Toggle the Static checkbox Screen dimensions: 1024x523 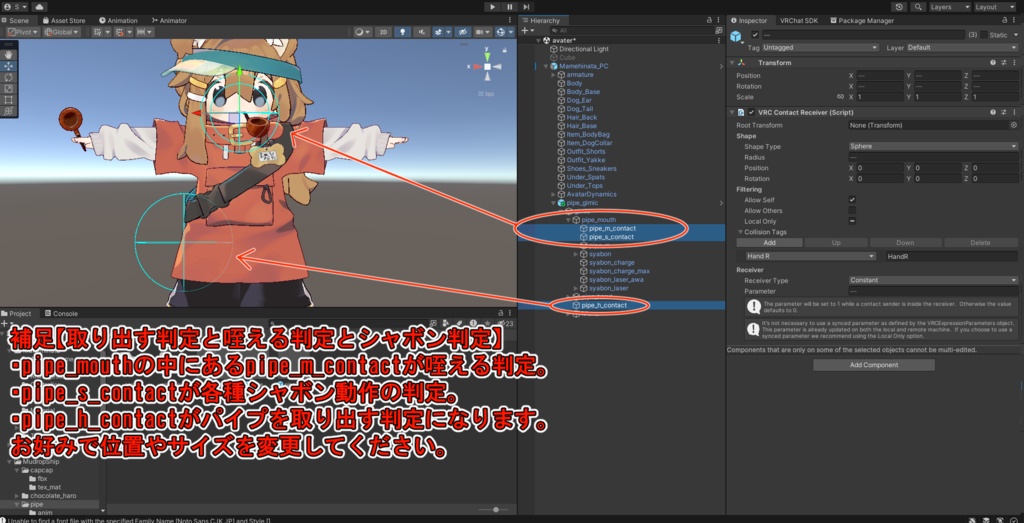point(982,35)
